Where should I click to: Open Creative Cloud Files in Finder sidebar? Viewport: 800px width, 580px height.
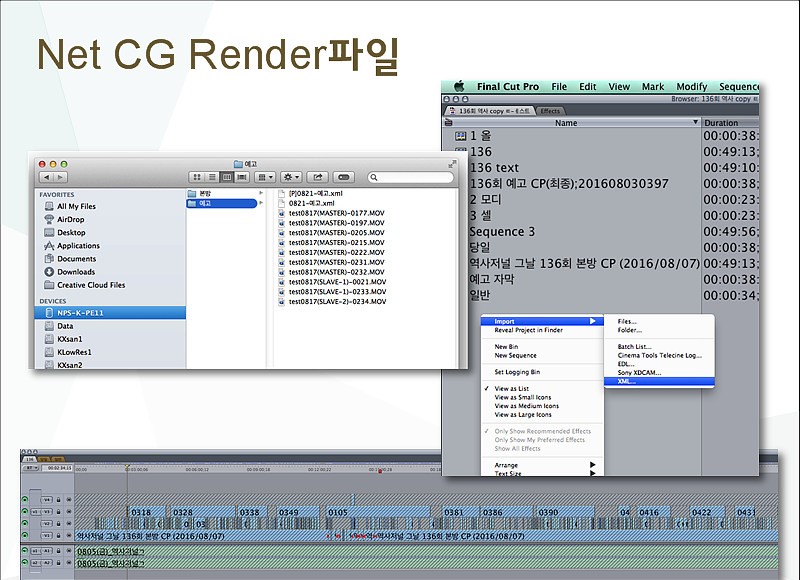tap(91, 285)
